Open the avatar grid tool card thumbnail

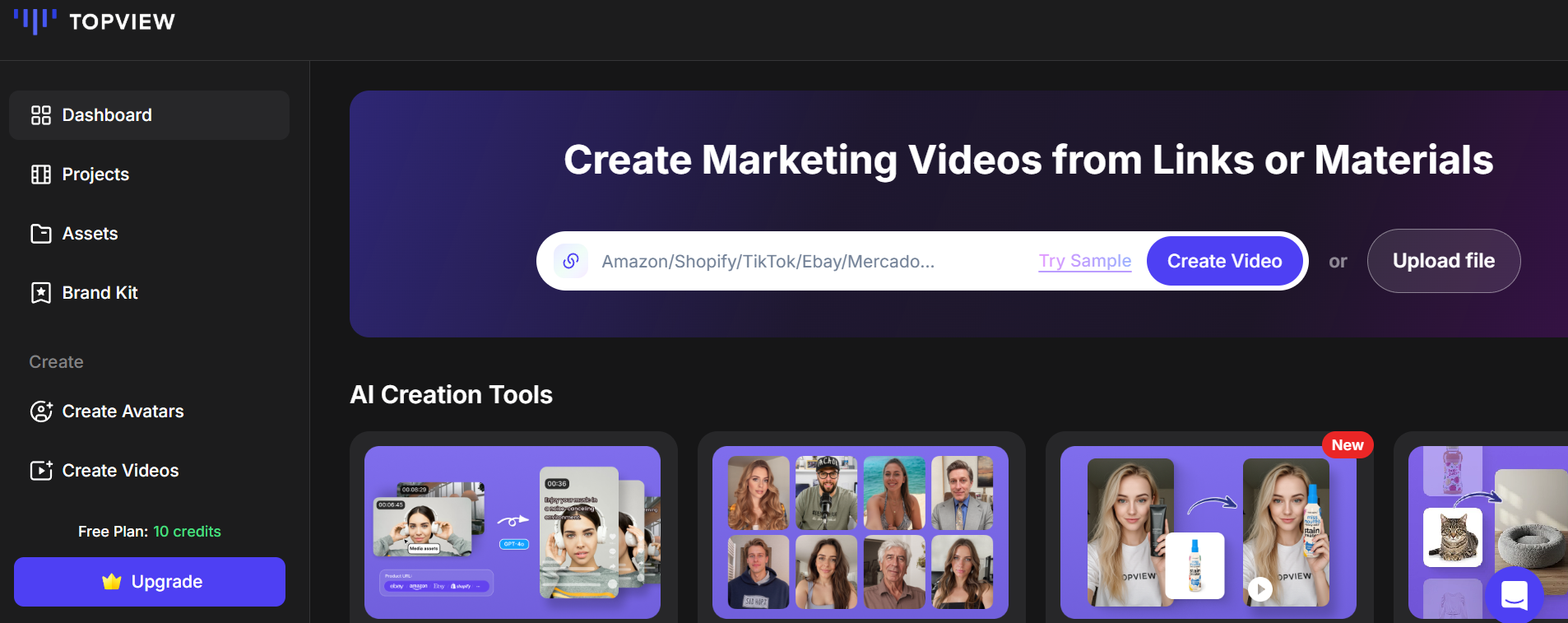tap(861, 532)
